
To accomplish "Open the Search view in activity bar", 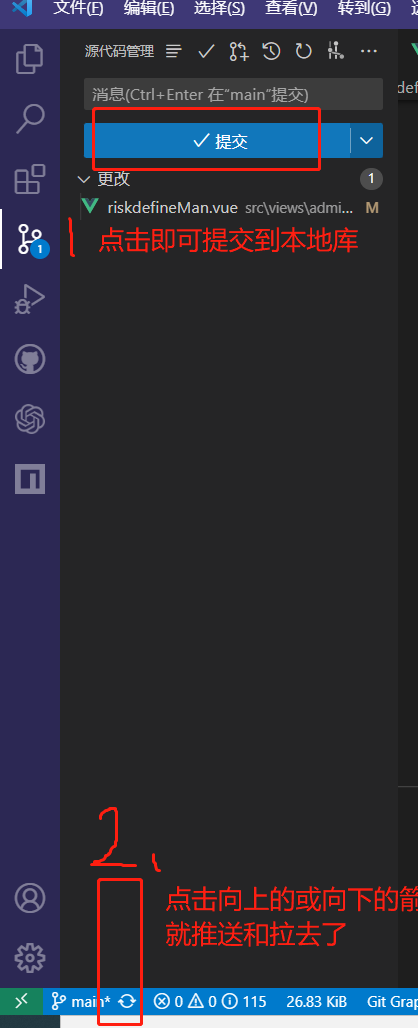I will (x=29, y=119).
